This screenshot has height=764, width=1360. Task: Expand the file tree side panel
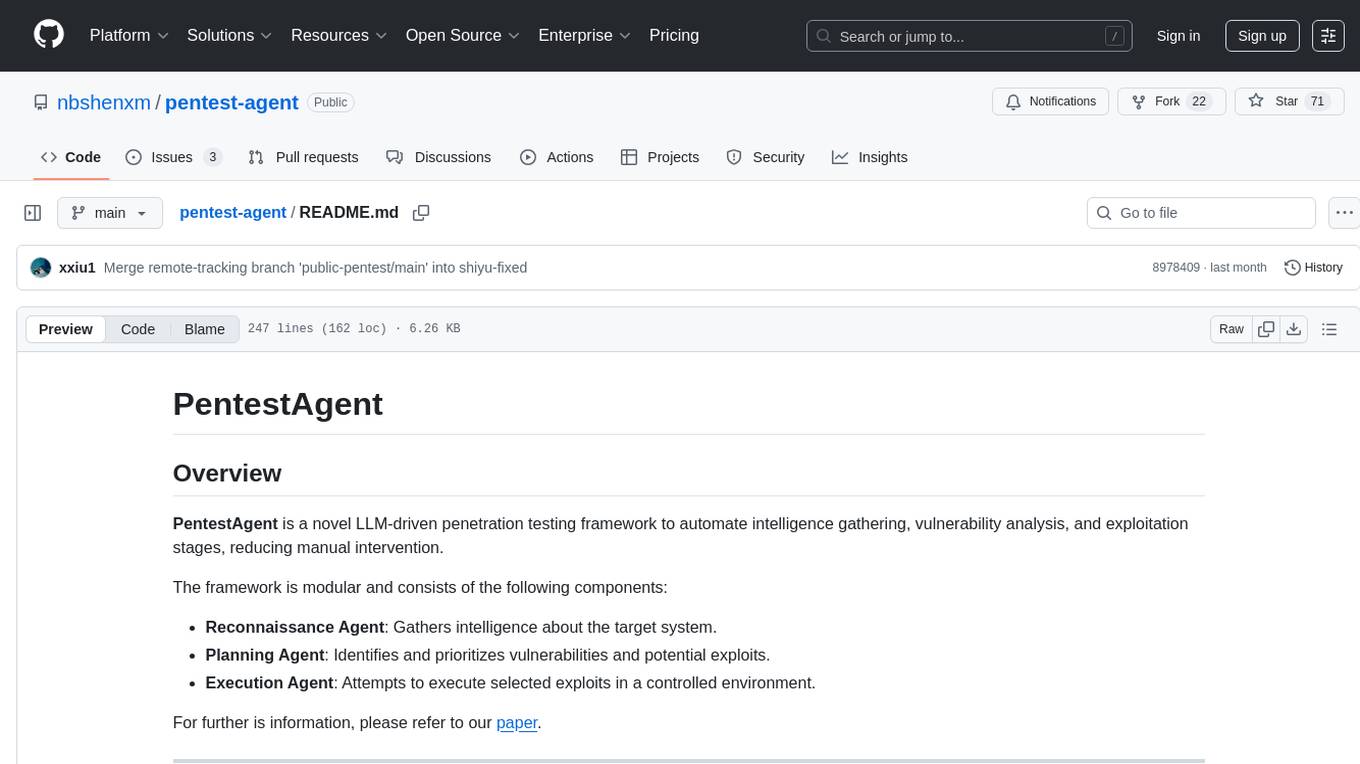pyautogui.click(x=33, y=213)
